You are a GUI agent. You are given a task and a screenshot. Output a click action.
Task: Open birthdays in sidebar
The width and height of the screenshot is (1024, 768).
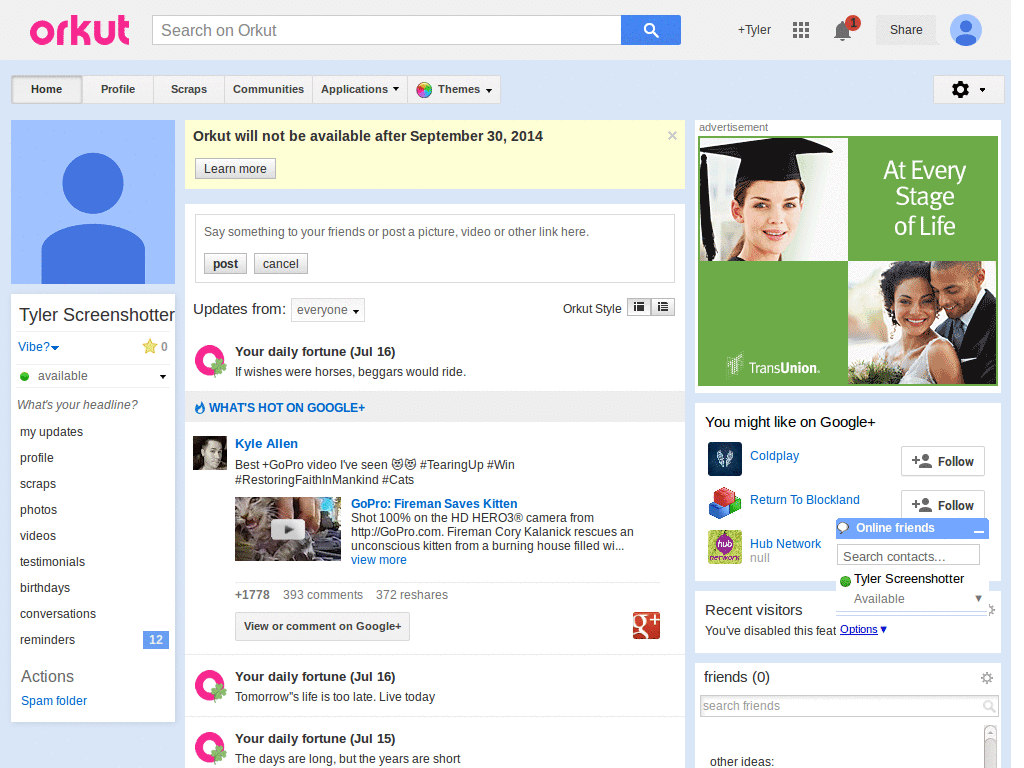pos(45,588)
